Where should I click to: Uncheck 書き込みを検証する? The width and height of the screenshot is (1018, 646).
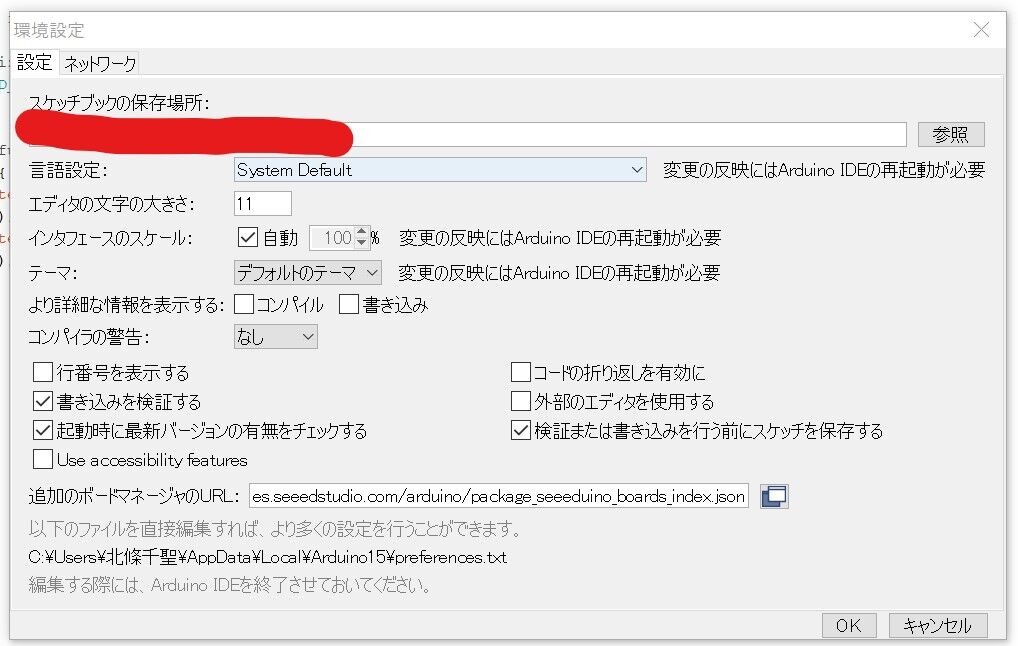point(43,401)
